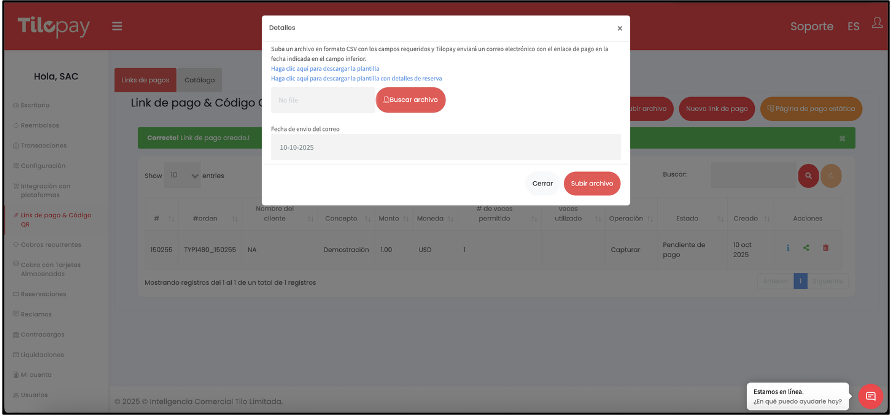Open the ES language selector

coord(853,26)
